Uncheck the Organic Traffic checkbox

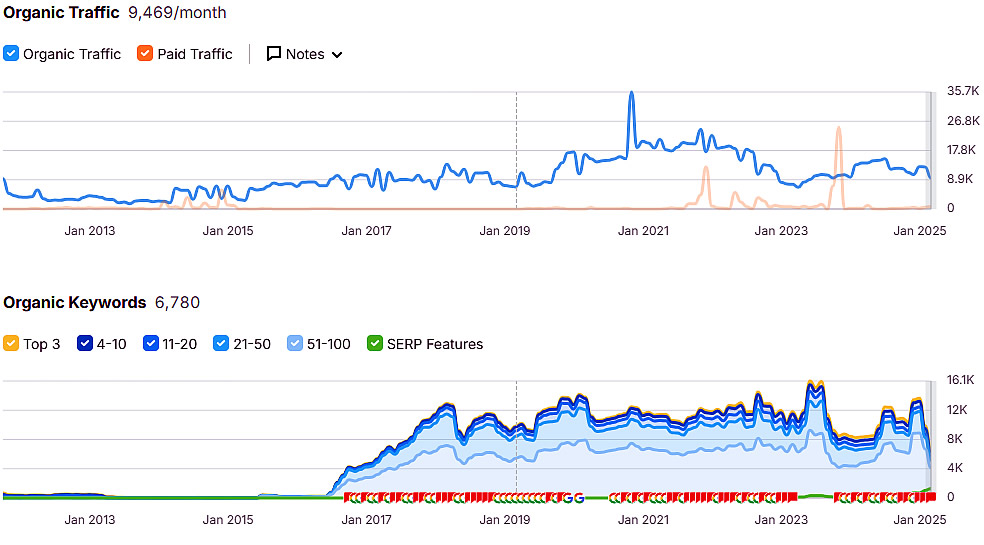(x=11, y=54)
